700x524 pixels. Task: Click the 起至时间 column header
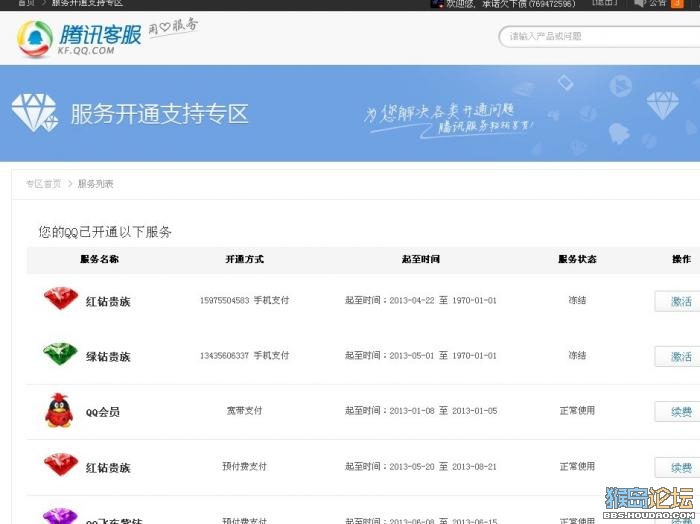click(x=421, y=259)
